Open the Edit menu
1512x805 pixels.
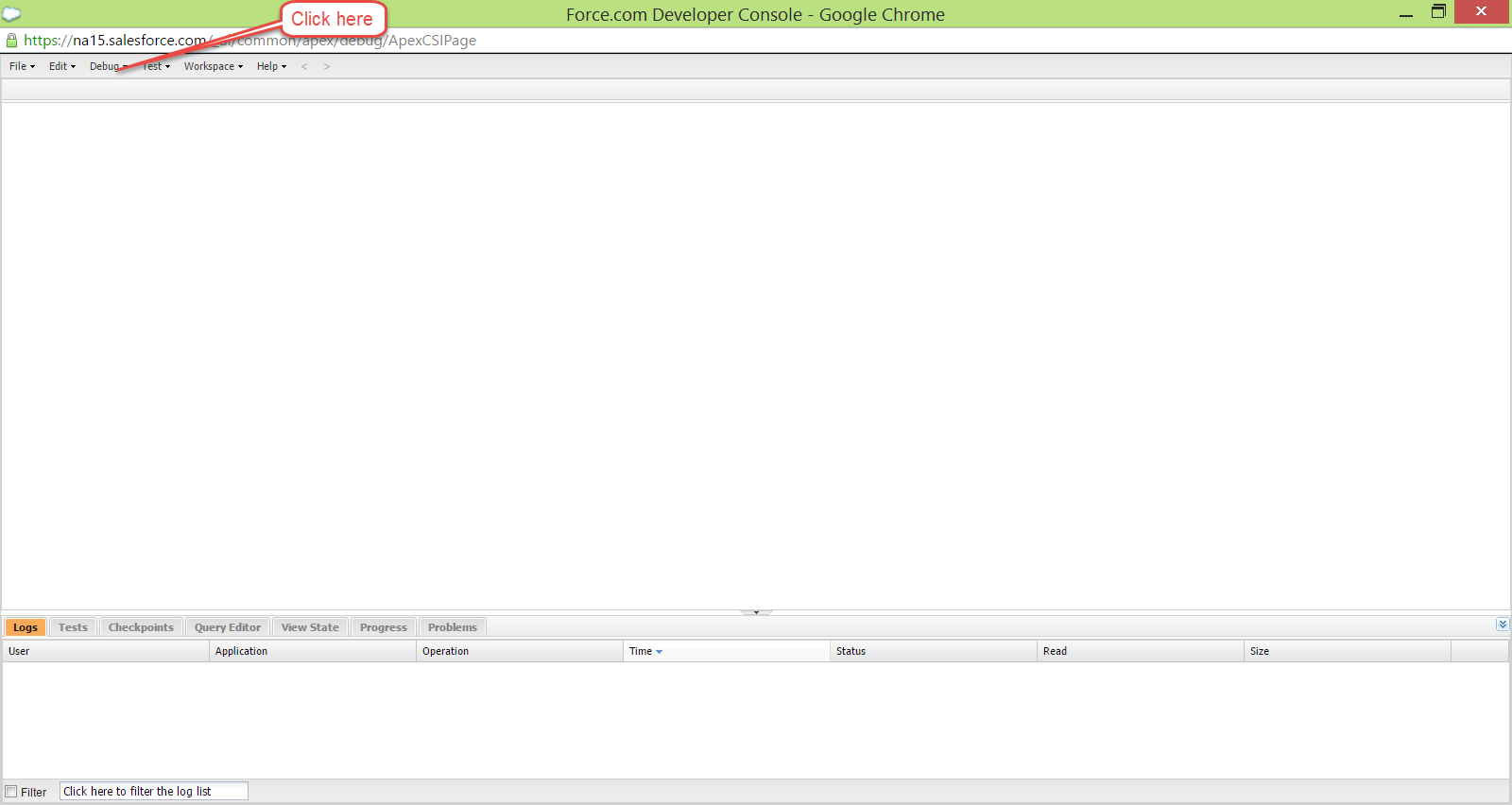(x=62, y=66)
